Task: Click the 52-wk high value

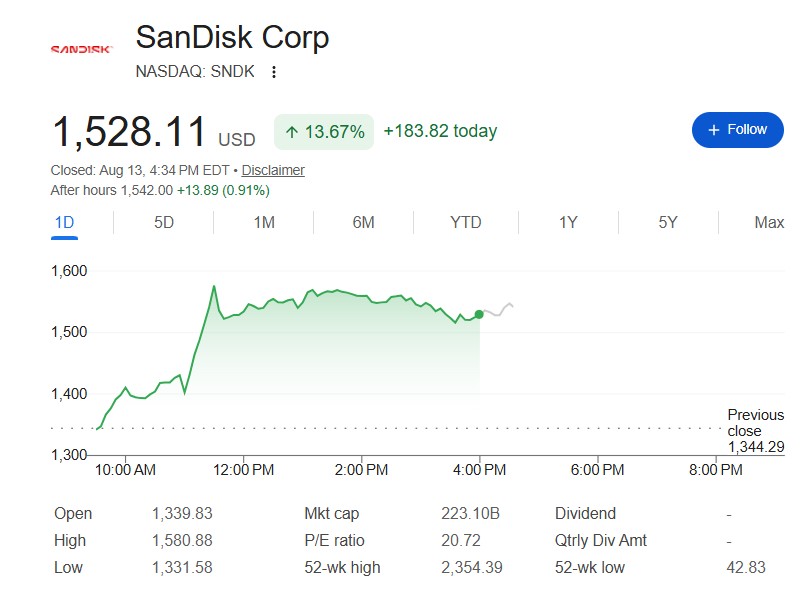Action: (x=471, y=567)
